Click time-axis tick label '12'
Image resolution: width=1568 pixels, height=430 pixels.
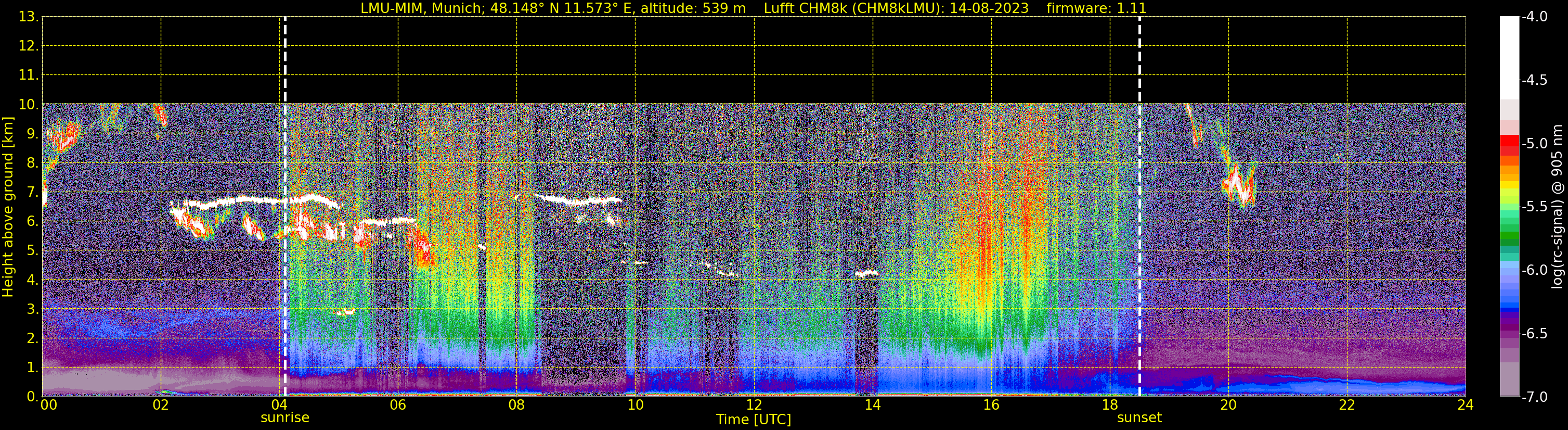click(x=754, y=405)
